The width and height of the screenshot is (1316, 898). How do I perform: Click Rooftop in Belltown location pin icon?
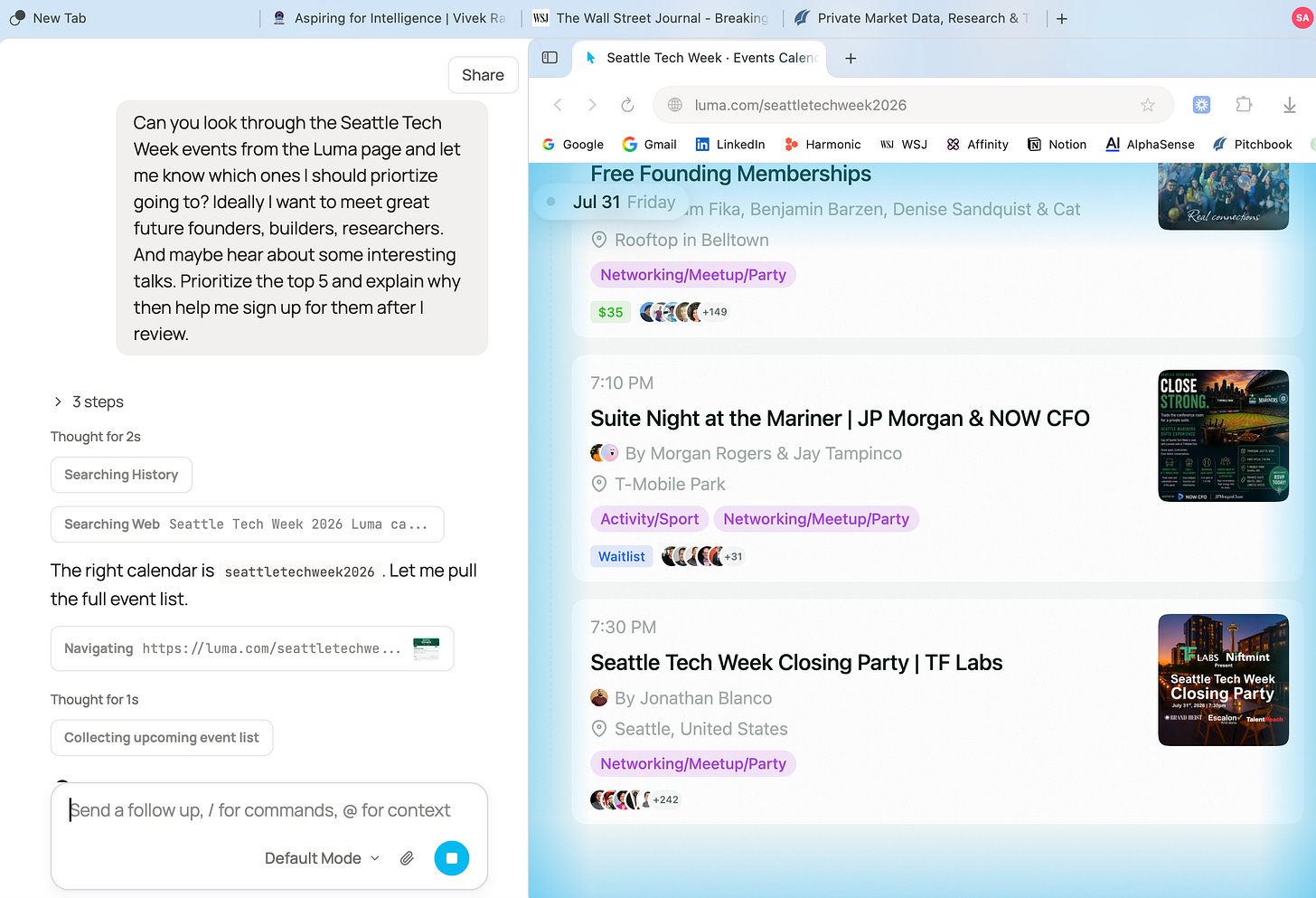pos(598,241)
